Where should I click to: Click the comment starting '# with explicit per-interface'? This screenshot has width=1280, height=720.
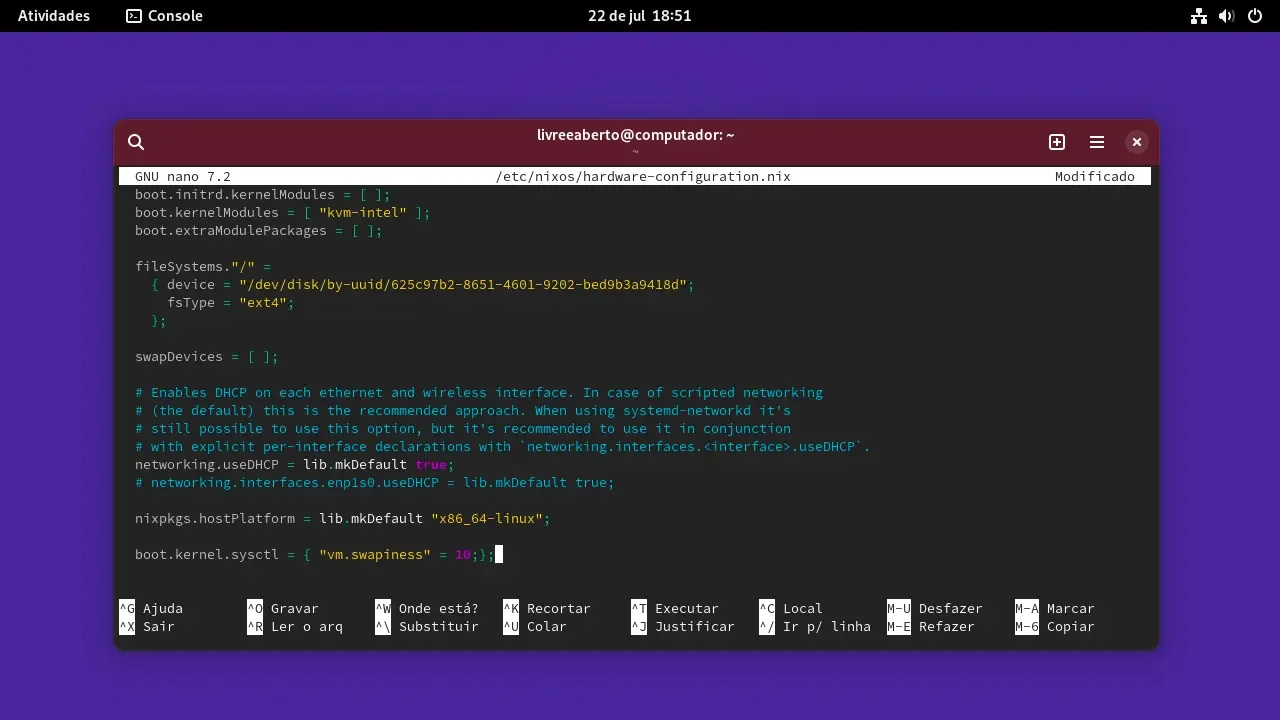503,446
